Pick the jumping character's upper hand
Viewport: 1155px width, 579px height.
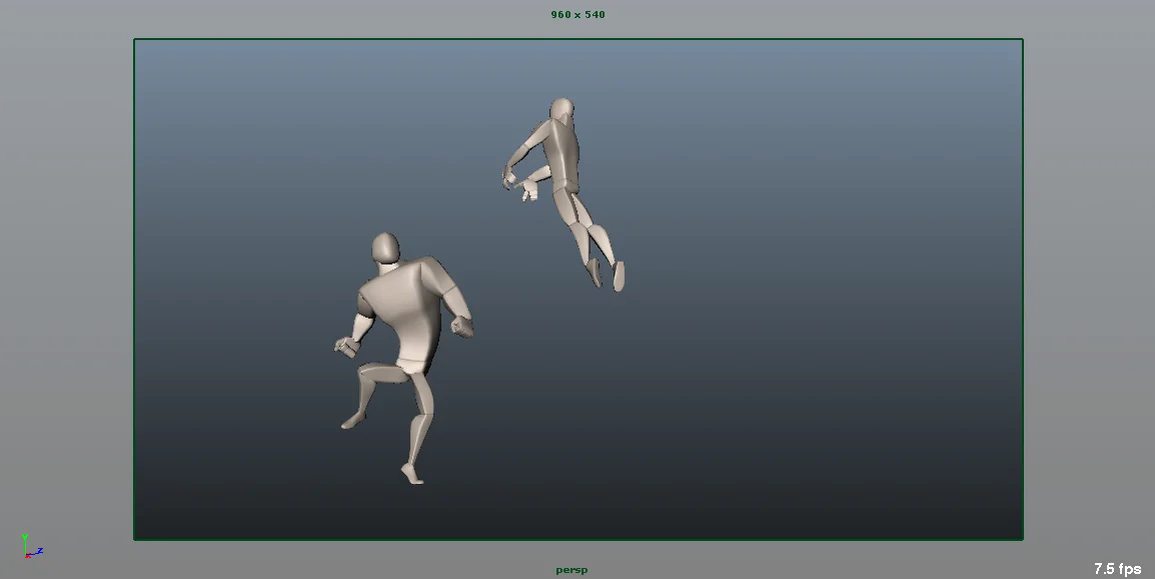[x=509, y=180]
